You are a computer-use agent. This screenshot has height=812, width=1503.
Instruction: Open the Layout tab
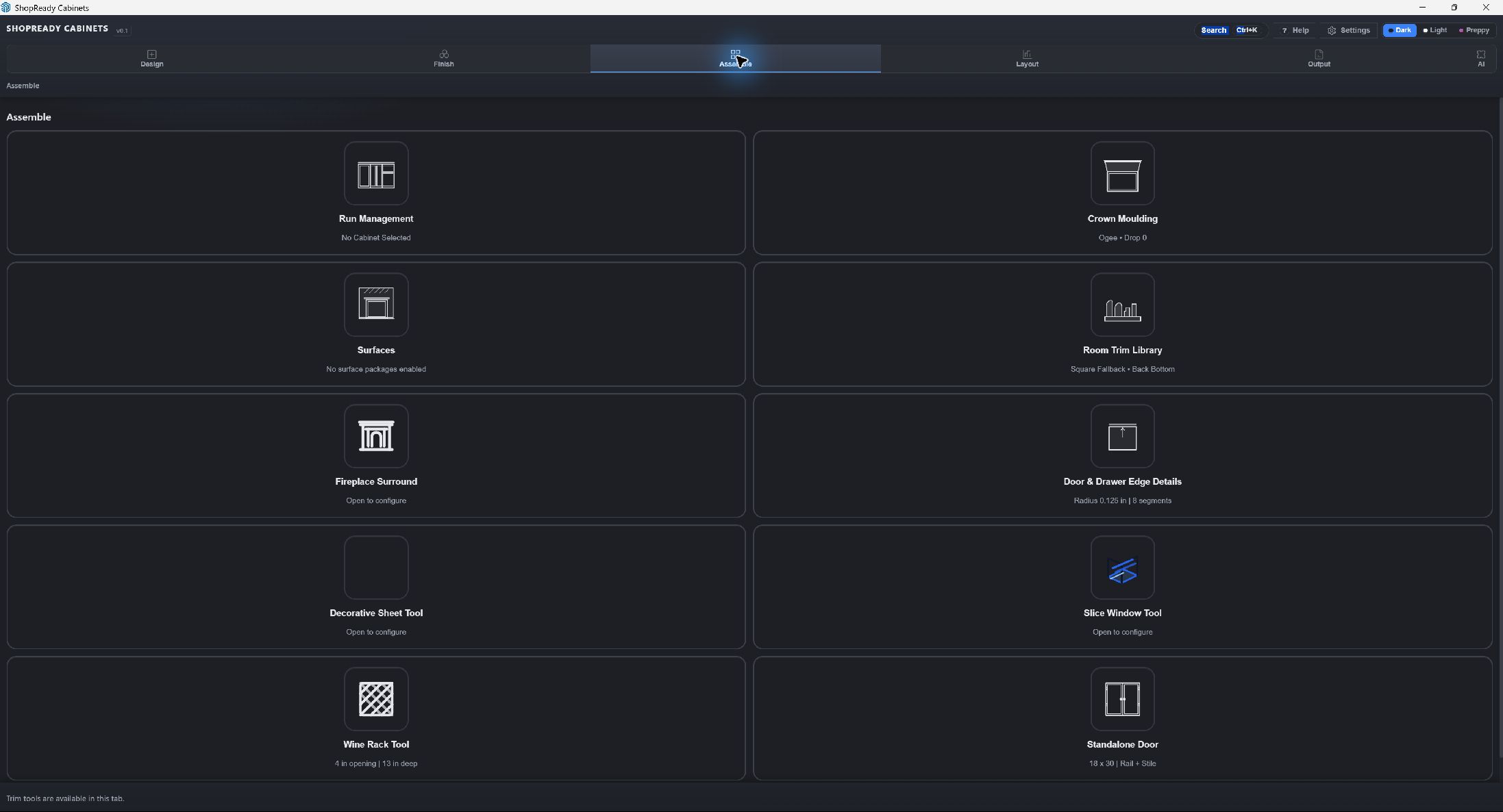[x=1027, y=59]
